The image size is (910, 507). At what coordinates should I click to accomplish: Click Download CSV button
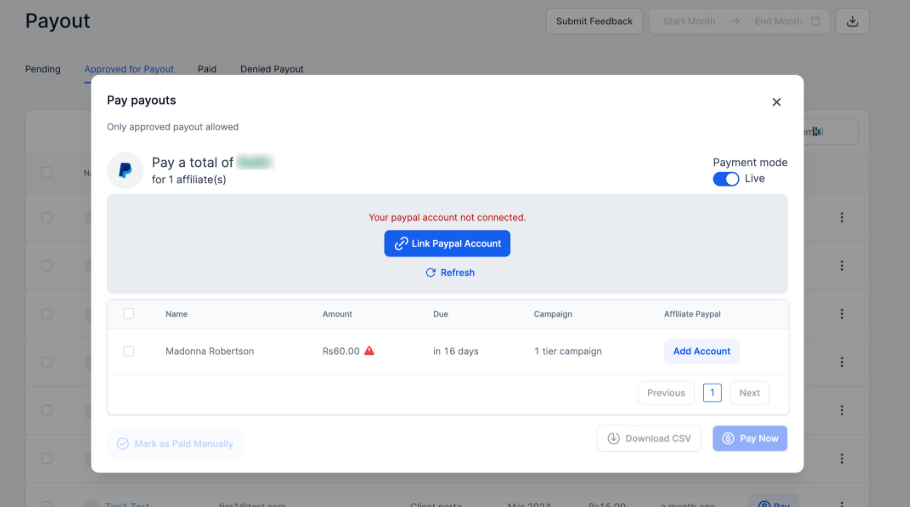(649, 439)
